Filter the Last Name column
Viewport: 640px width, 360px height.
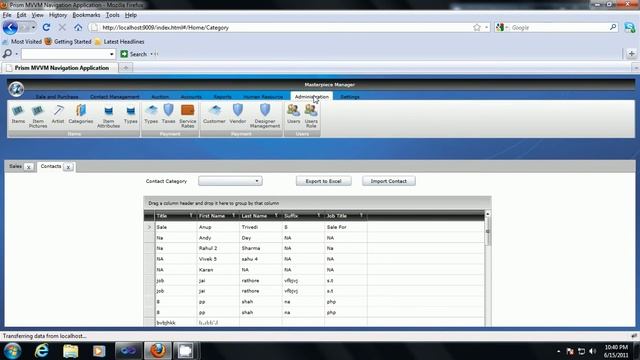276,216
